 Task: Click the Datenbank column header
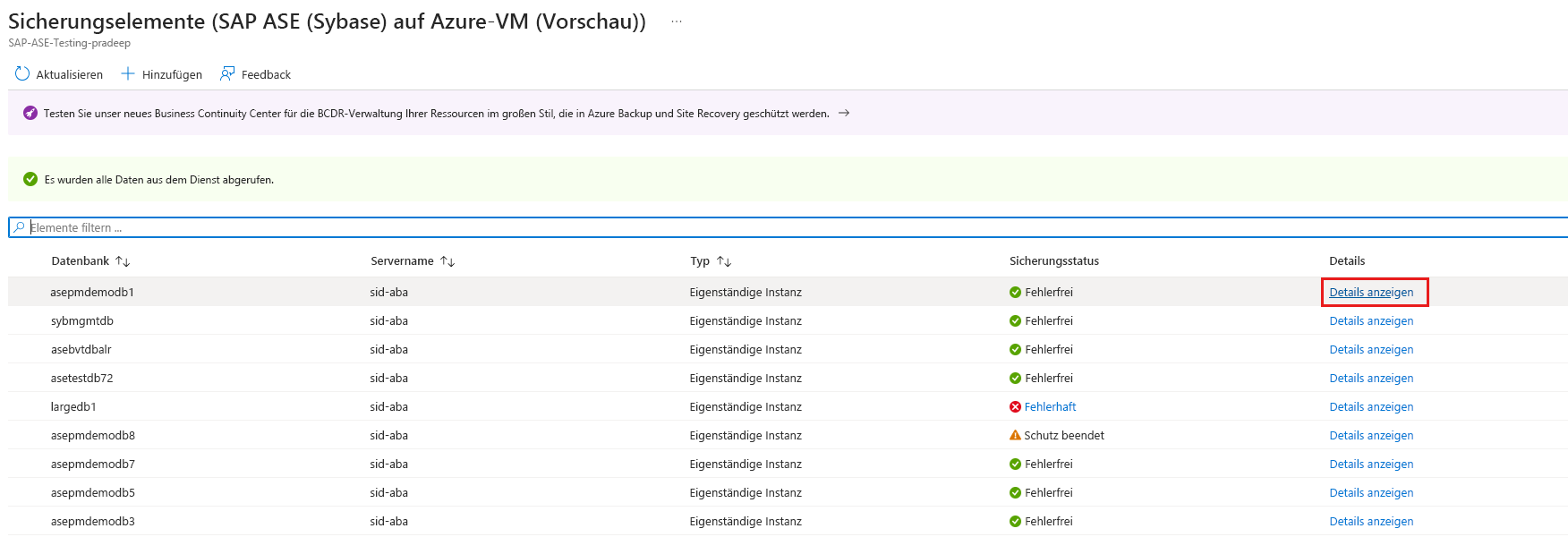[81, 261]
